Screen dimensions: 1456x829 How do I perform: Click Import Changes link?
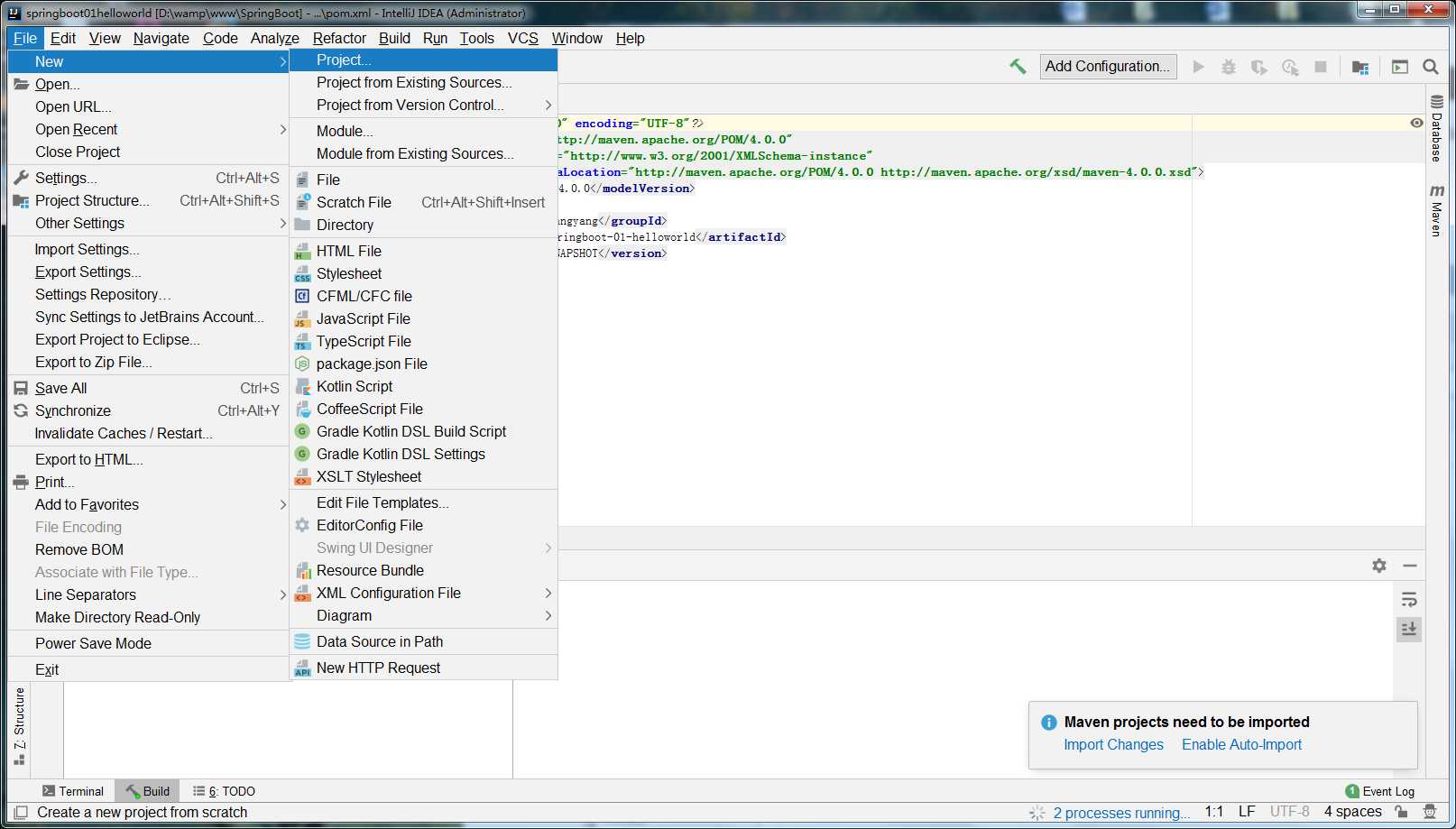(x=1113, y=744)
